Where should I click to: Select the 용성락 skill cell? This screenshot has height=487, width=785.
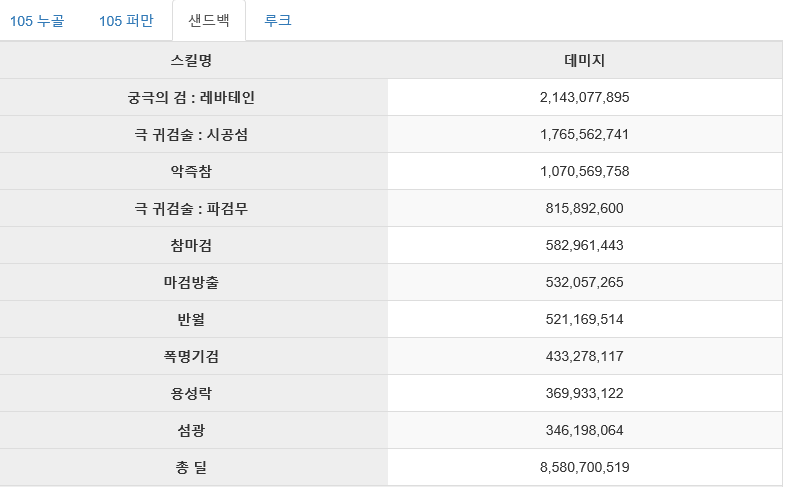pos(191,393)
